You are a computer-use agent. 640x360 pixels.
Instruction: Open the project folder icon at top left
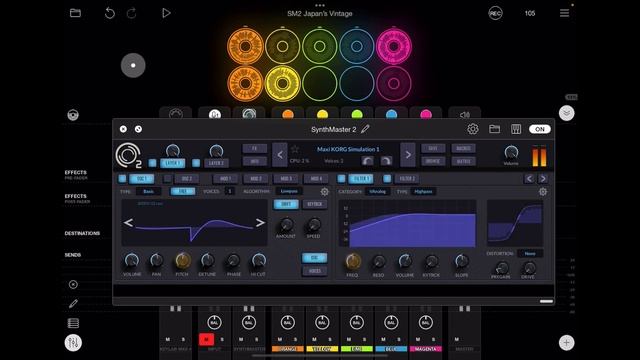click(76, 13)
